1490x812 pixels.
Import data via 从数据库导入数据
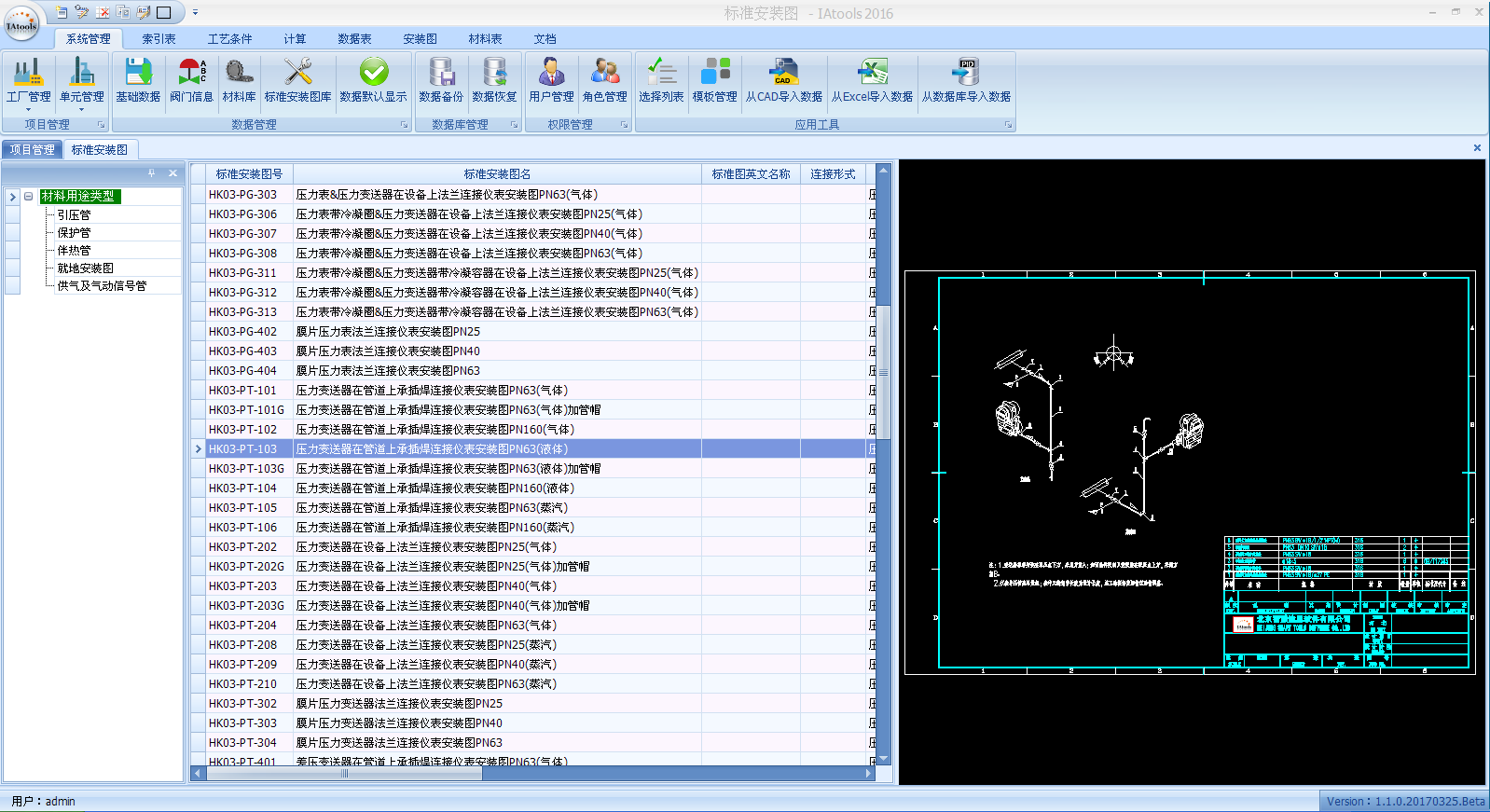tap(966, 80)
